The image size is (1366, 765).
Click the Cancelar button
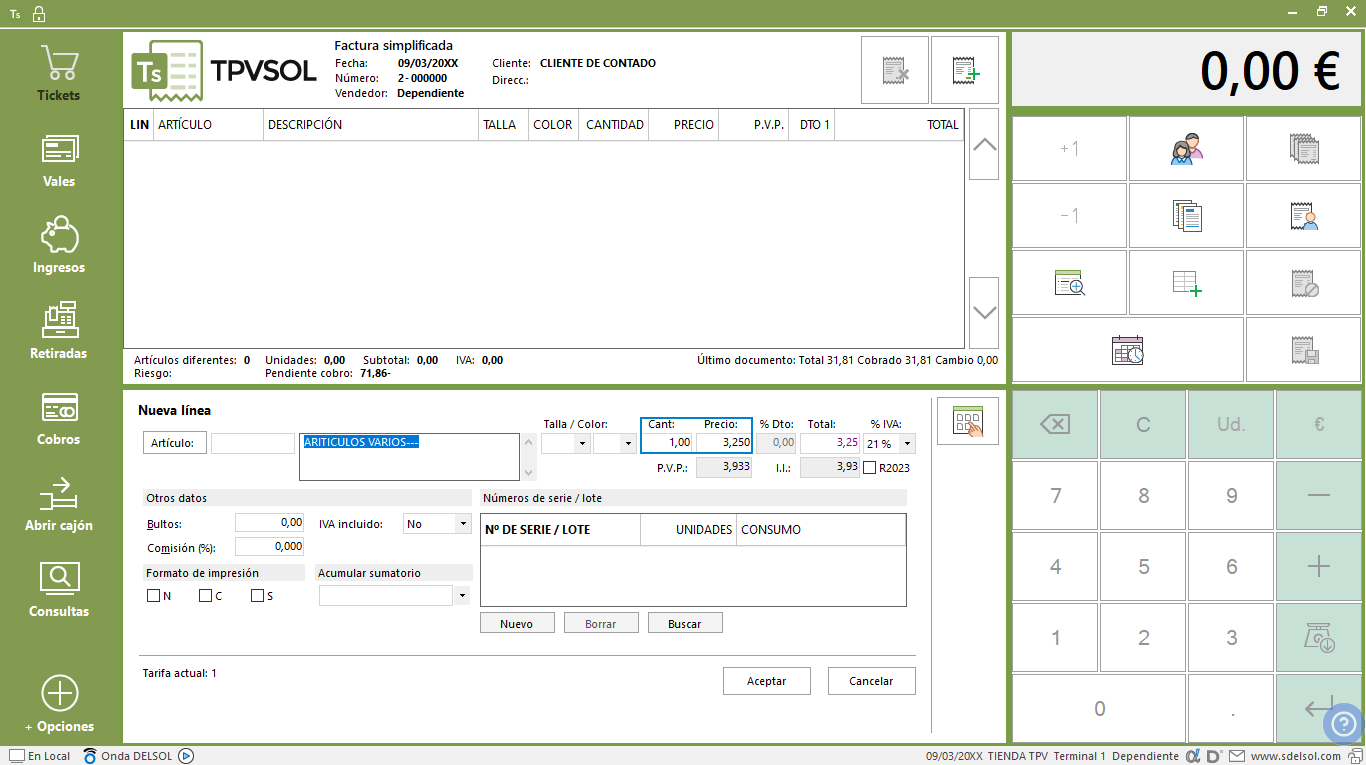click(x=871, y=681)
